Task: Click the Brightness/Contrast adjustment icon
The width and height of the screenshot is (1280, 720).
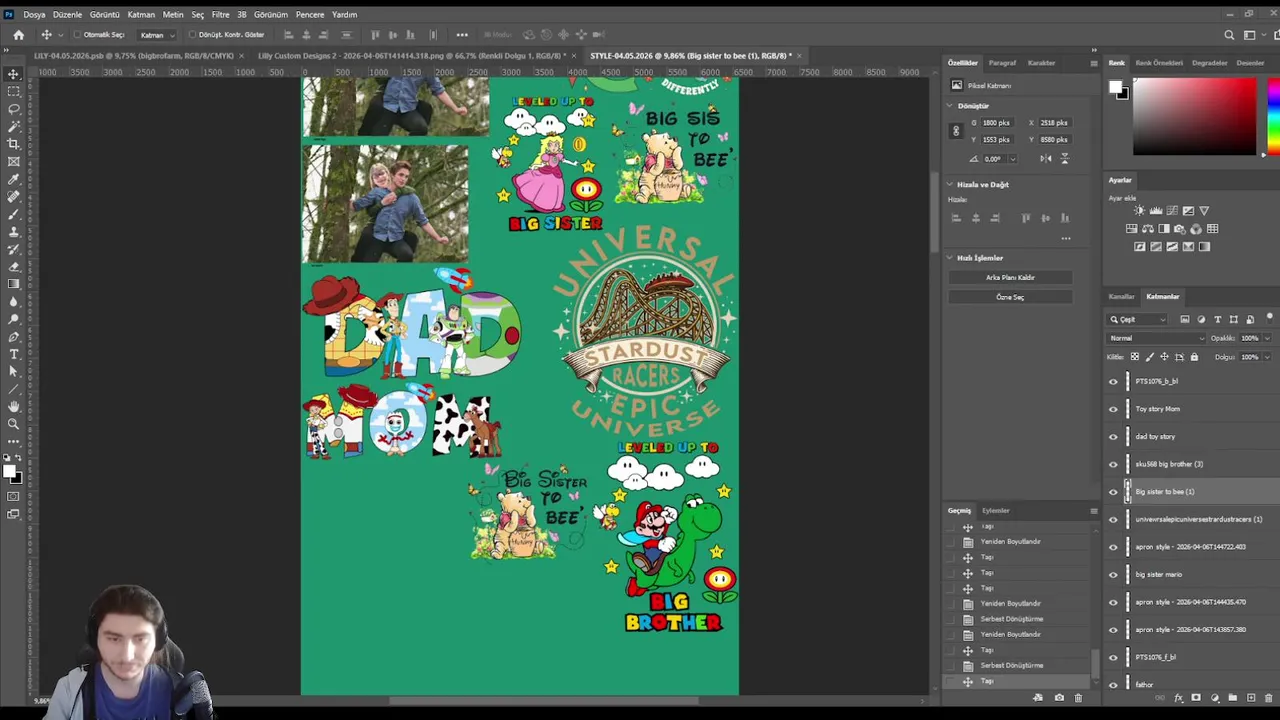Action: coord(1139,211)
